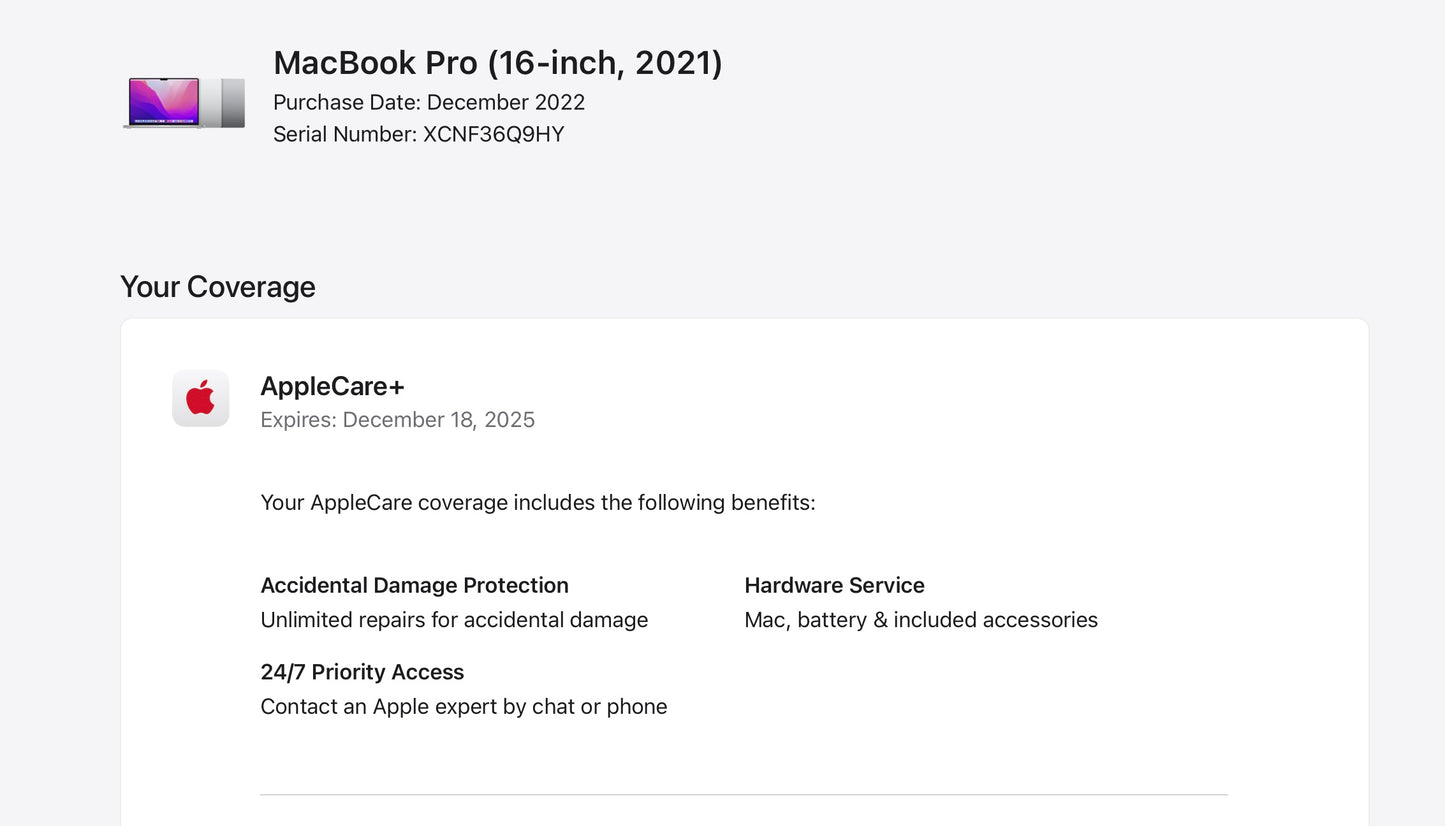Click the divider line below the benefits
This screenshot has width=1445, height=826.
click(743, 795)
